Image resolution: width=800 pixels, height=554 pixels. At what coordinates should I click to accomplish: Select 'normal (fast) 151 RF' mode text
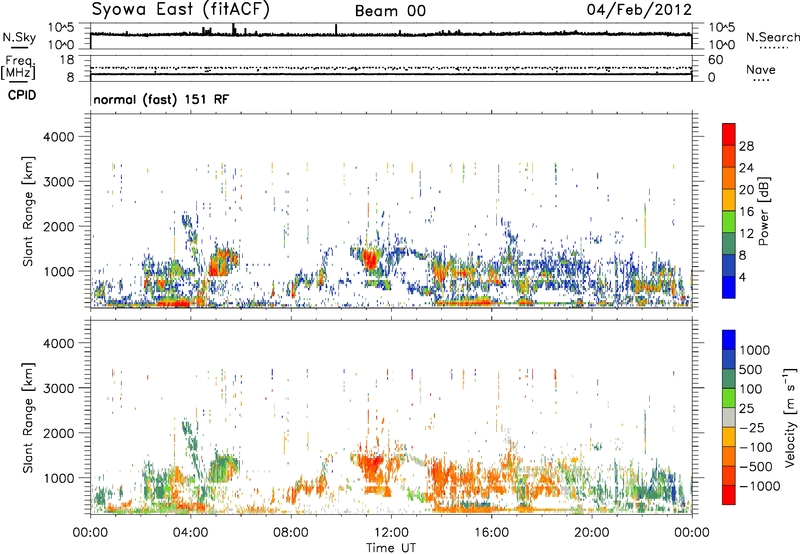point(161,99)
